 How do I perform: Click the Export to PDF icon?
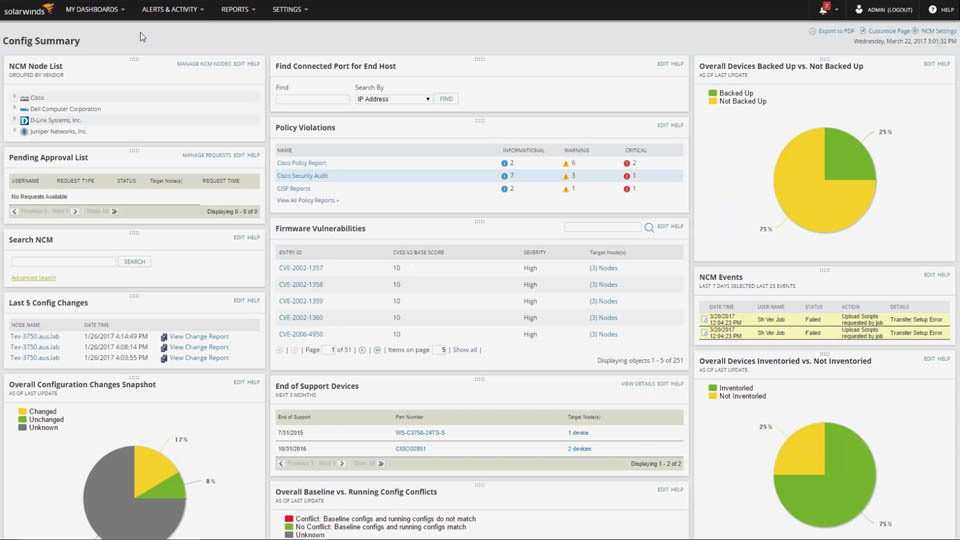click(x=812, y=31)
